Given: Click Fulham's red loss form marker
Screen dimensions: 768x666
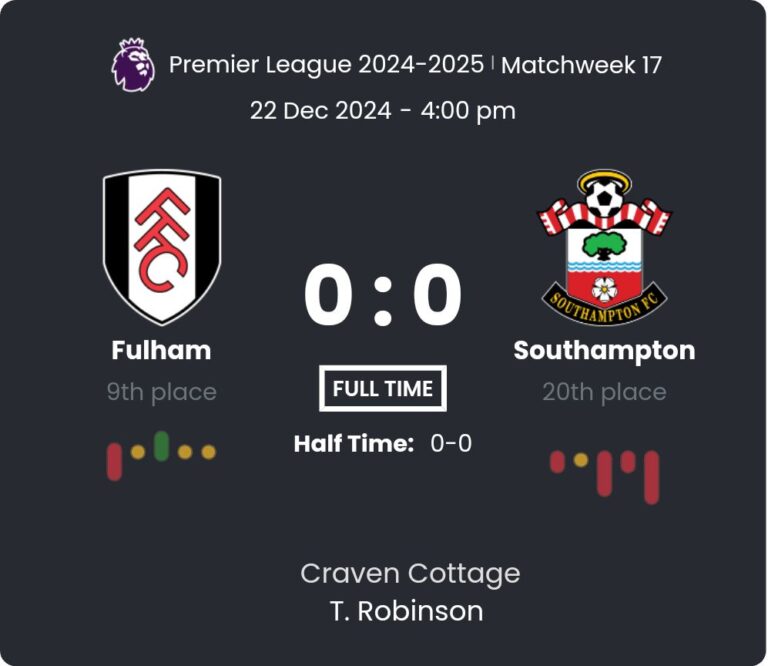Looking at the screenshot, I should tap(114, 461).
